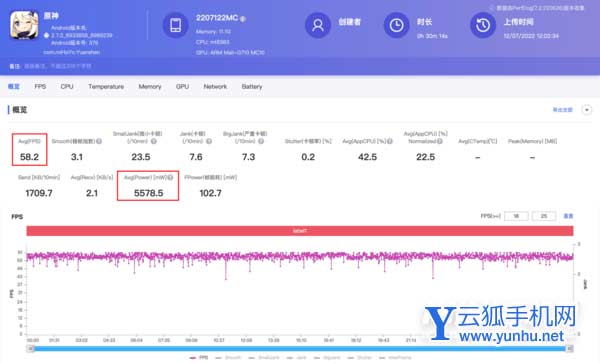Toggle the FPS series in chart legend
The image size is (600, 363).
coord(199,358)
